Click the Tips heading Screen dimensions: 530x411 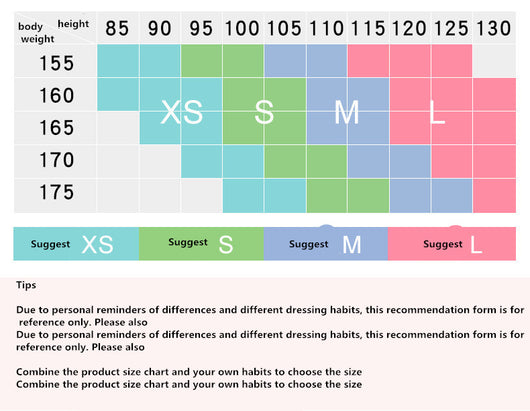26,285
